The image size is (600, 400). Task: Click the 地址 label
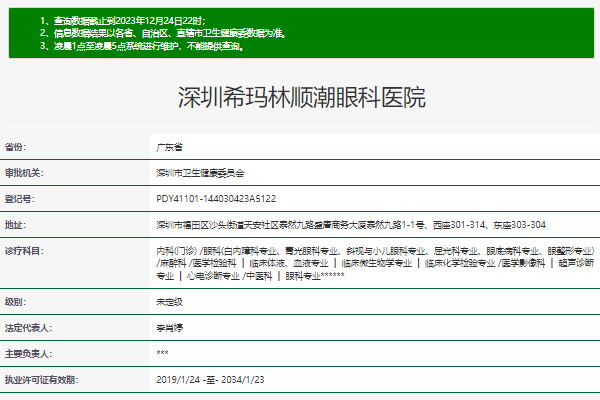click(15, 225)
